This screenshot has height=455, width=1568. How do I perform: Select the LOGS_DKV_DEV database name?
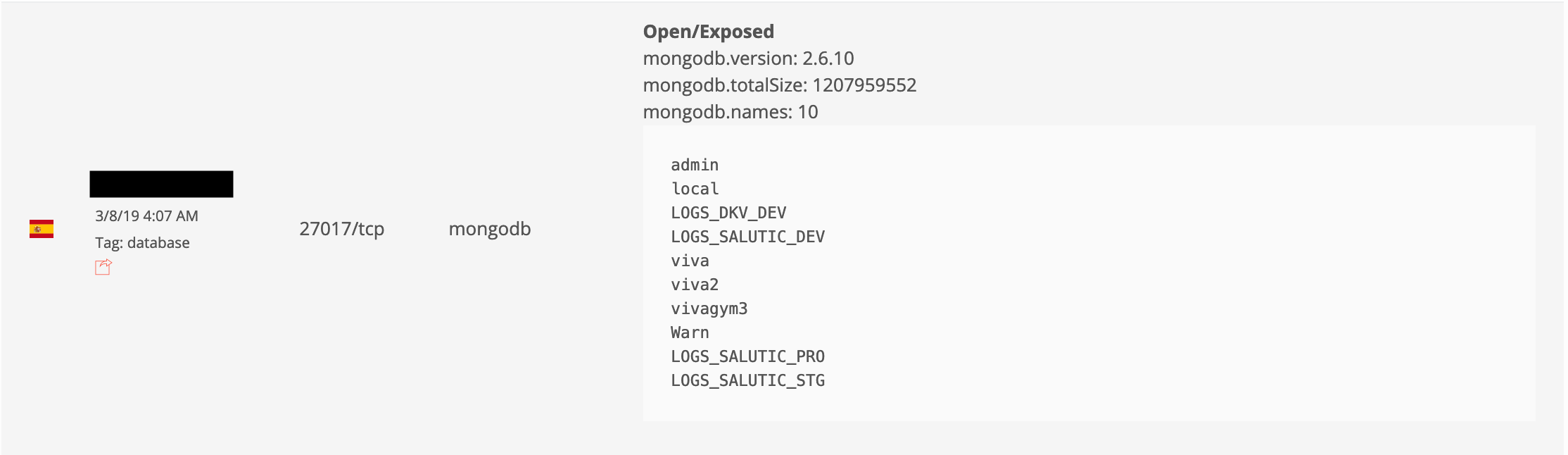pyautogui.click(x=728, y=213)
